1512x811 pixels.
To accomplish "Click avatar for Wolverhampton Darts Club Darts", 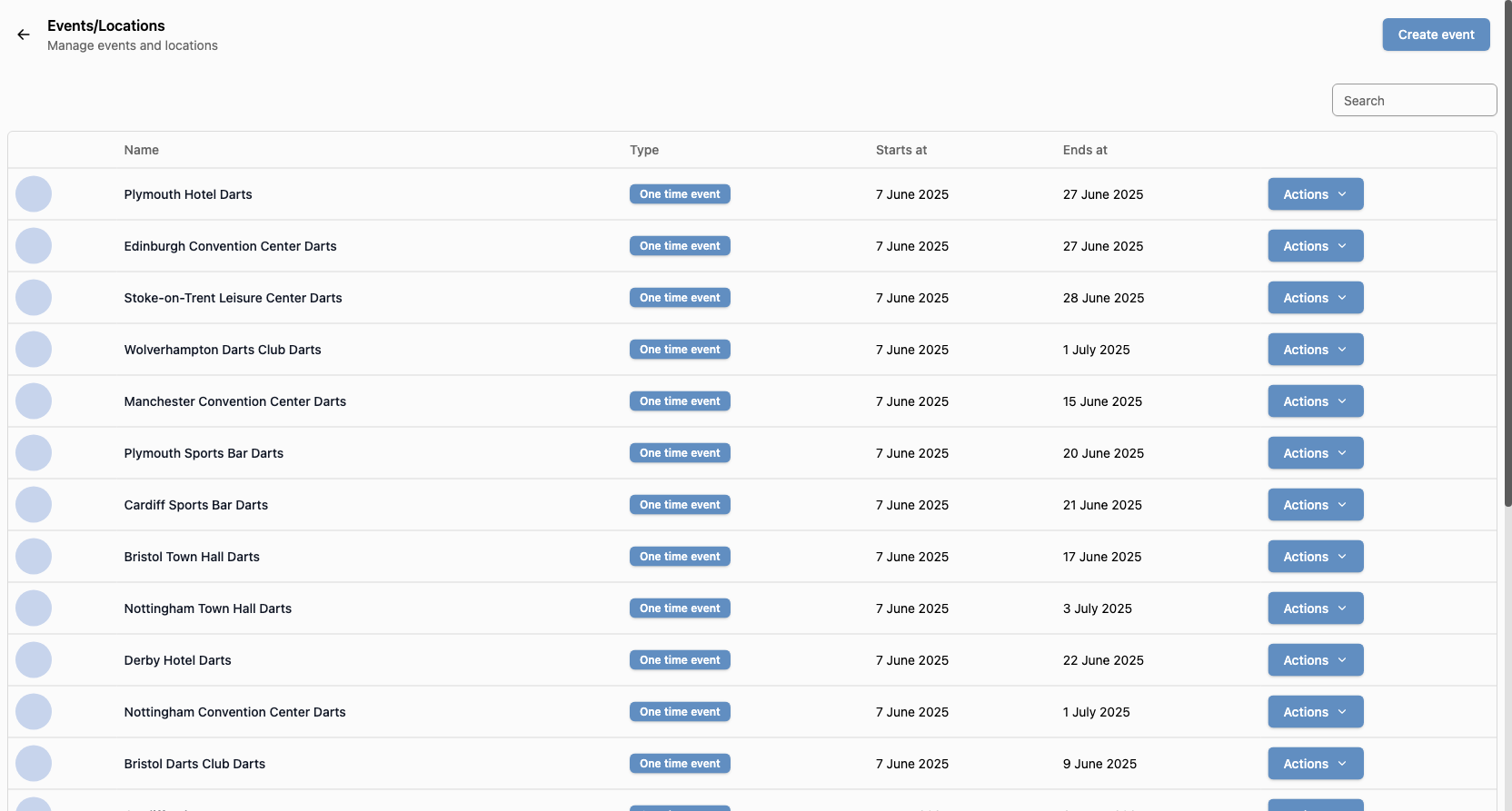I will [x=34, y=350].
